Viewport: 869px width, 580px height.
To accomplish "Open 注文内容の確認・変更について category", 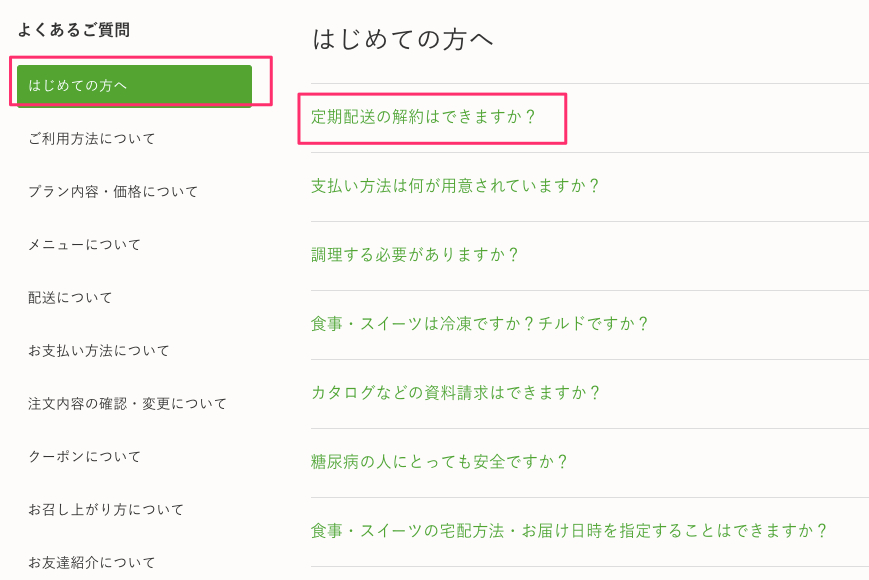I will (127, 404).
